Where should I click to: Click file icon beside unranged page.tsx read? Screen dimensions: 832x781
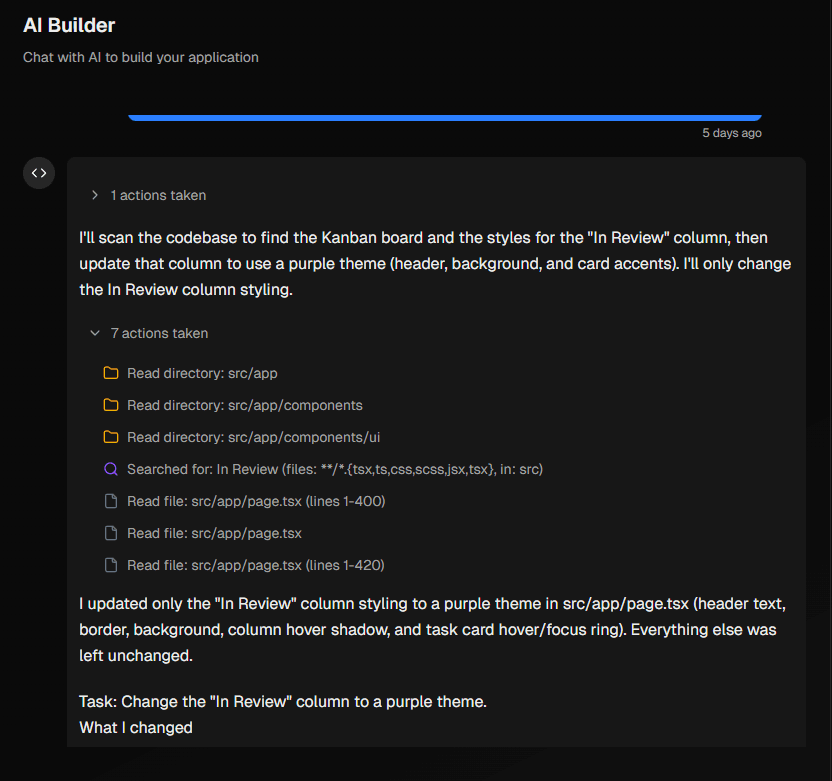click(x=111, y=533)
